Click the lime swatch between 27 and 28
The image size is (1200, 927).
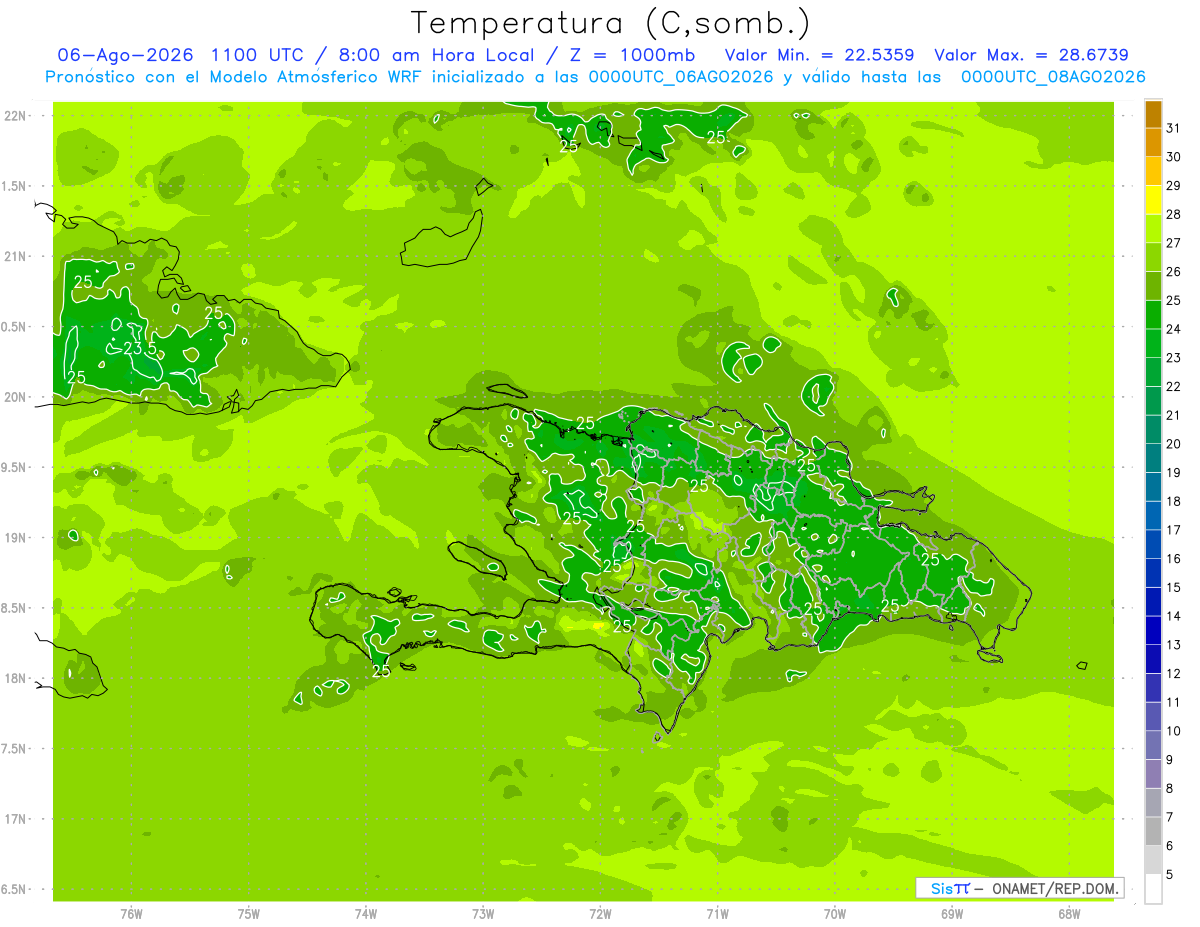tap(1154, 229)
